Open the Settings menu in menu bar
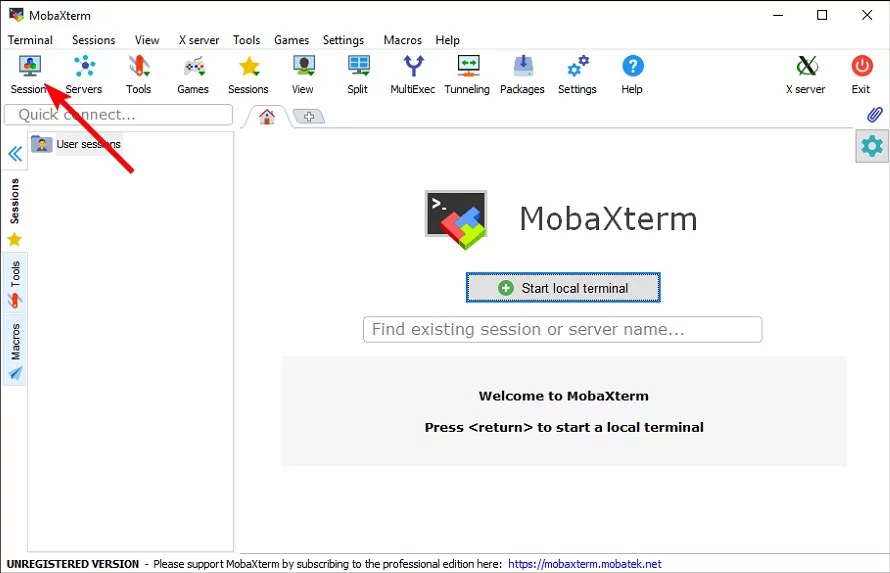The width and height of the screenshot is (890, 573). (x=343, y=40)
